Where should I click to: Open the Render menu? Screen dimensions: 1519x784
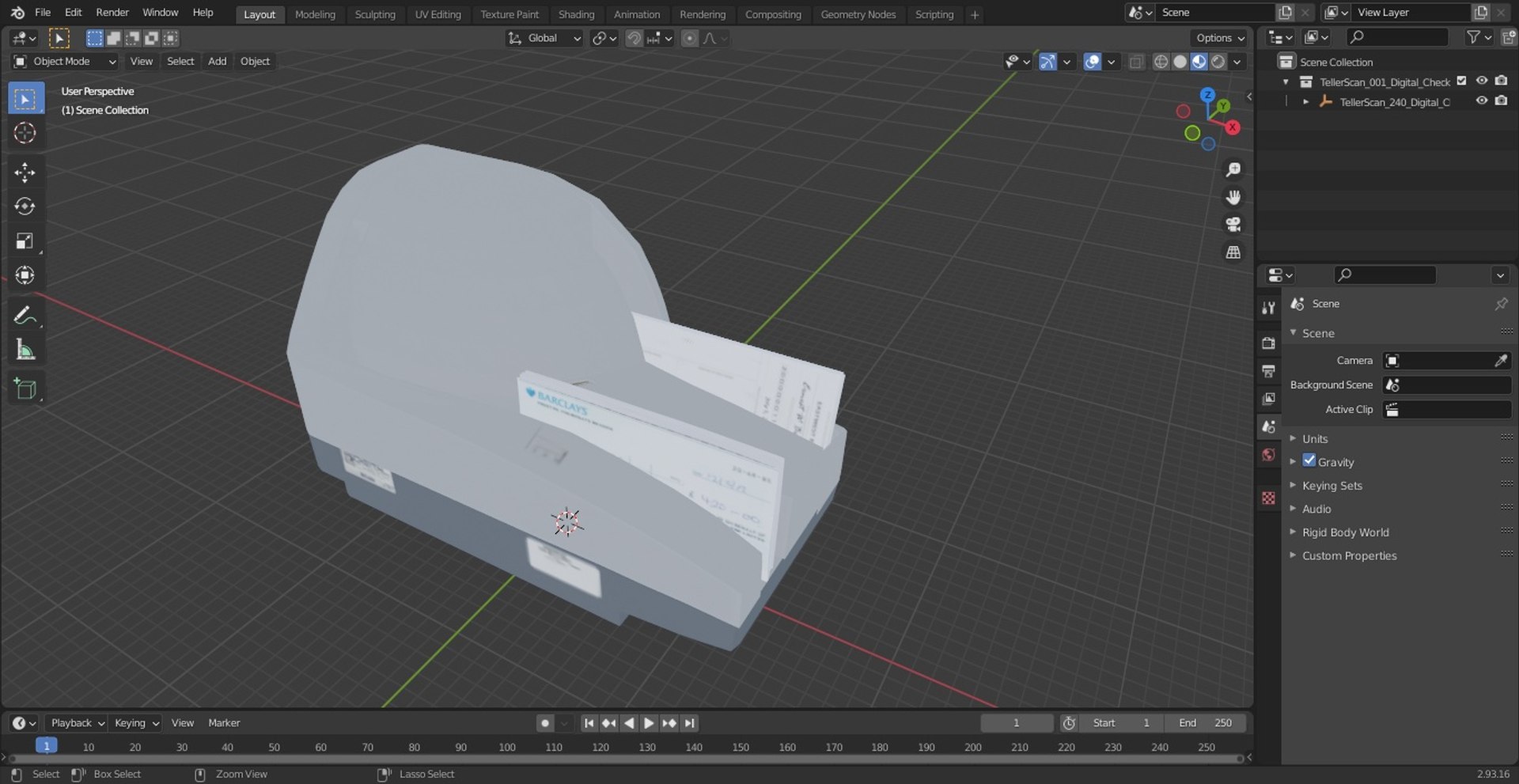112,13
